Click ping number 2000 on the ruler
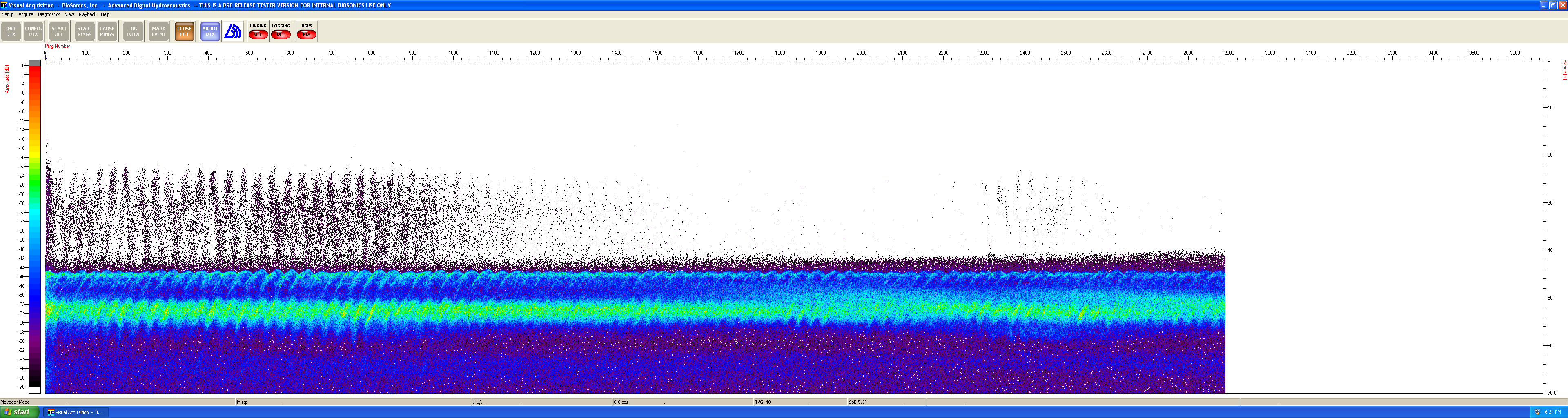 (x=862, y=53)
